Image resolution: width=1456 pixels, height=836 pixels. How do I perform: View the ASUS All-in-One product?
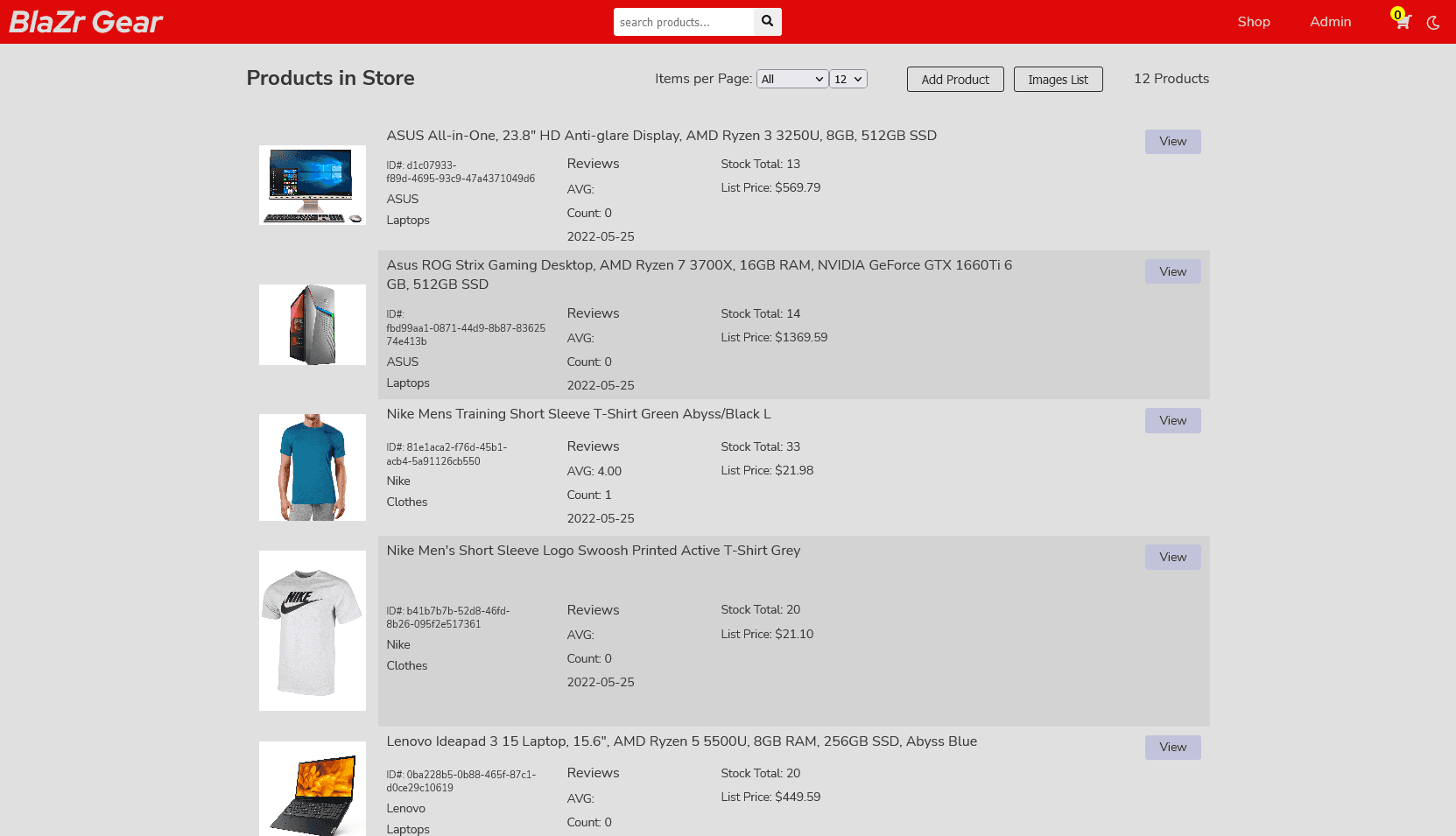[1172, 142]
